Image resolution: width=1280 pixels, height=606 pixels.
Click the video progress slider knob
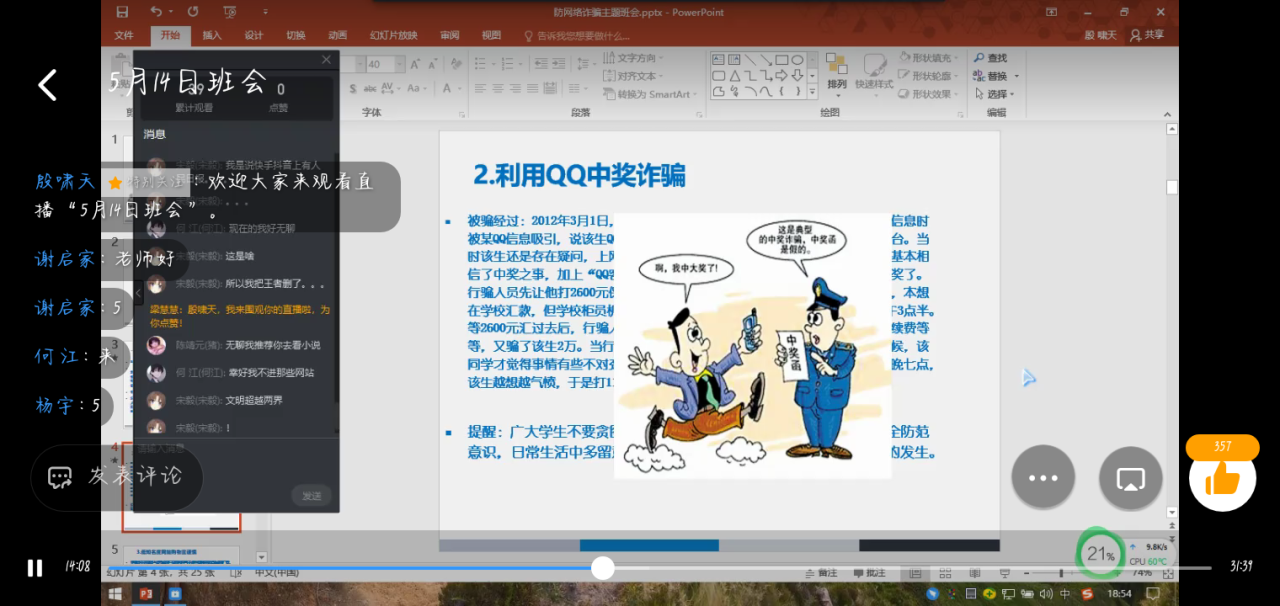point(602,567)
